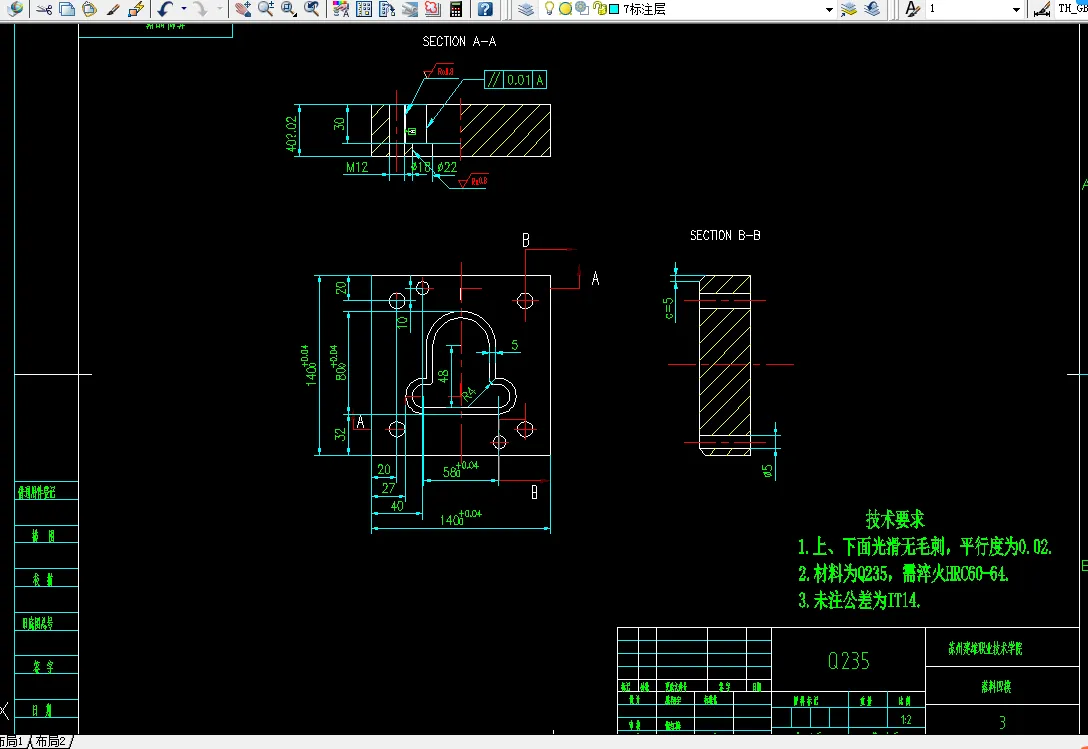
Task: Open the Layer Properties Manager icon
Action: (x=526, y=9)
